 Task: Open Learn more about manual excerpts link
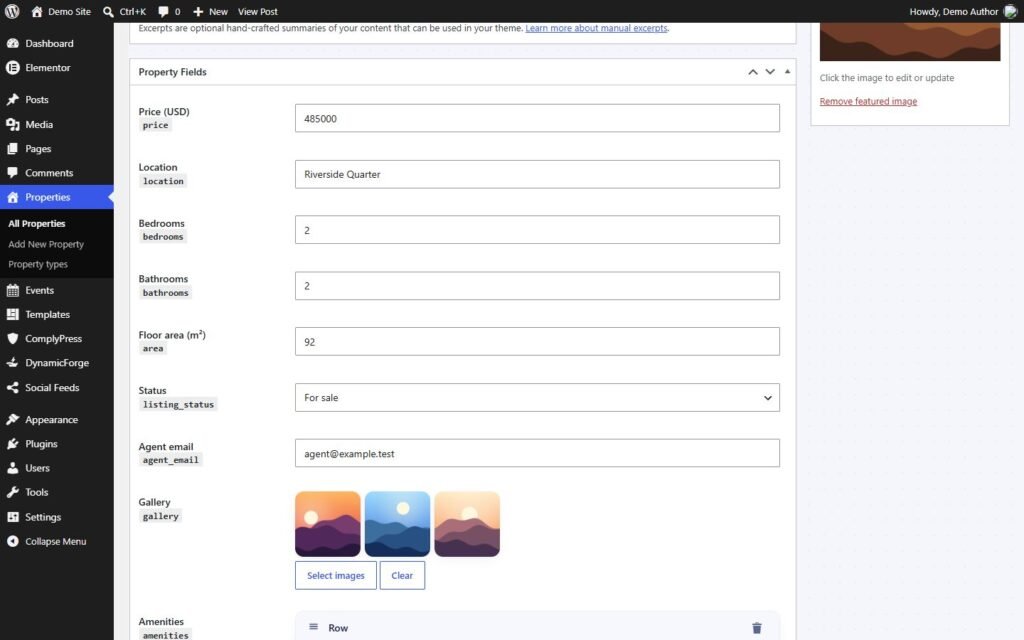coord(596,28)
